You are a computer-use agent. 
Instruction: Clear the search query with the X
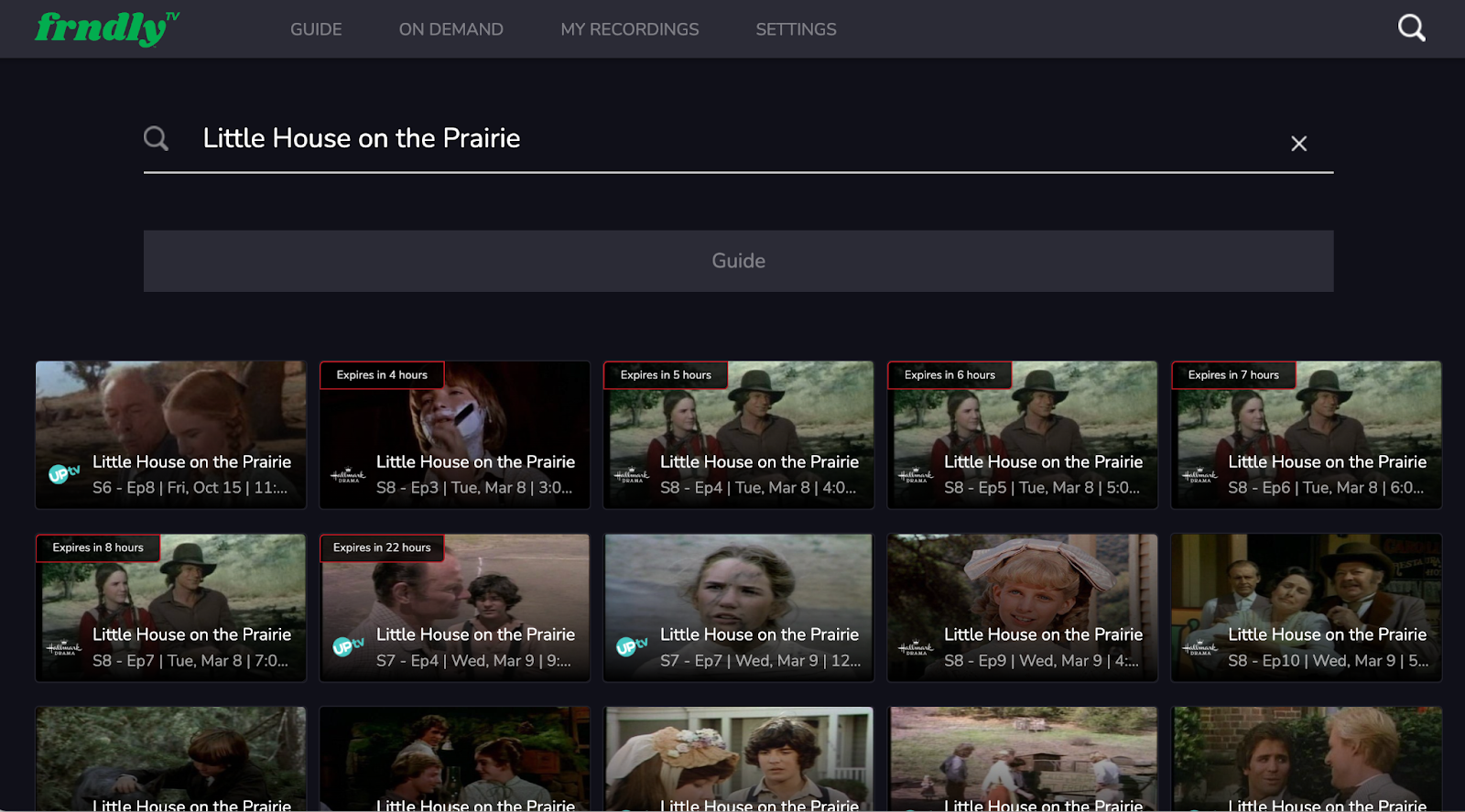1298,143
